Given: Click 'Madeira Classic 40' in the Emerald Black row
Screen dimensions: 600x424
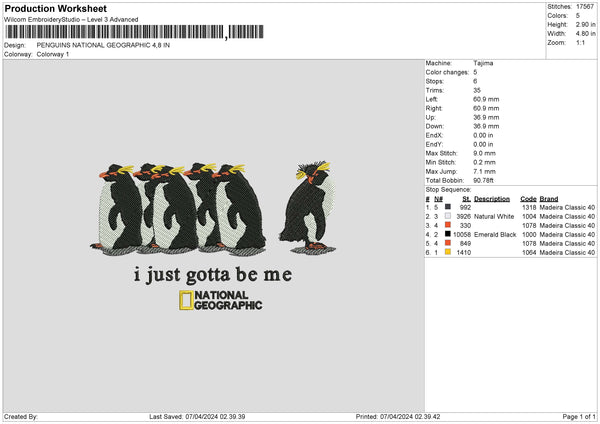Looking at the screenshot, I should click(x=567, y=234).
